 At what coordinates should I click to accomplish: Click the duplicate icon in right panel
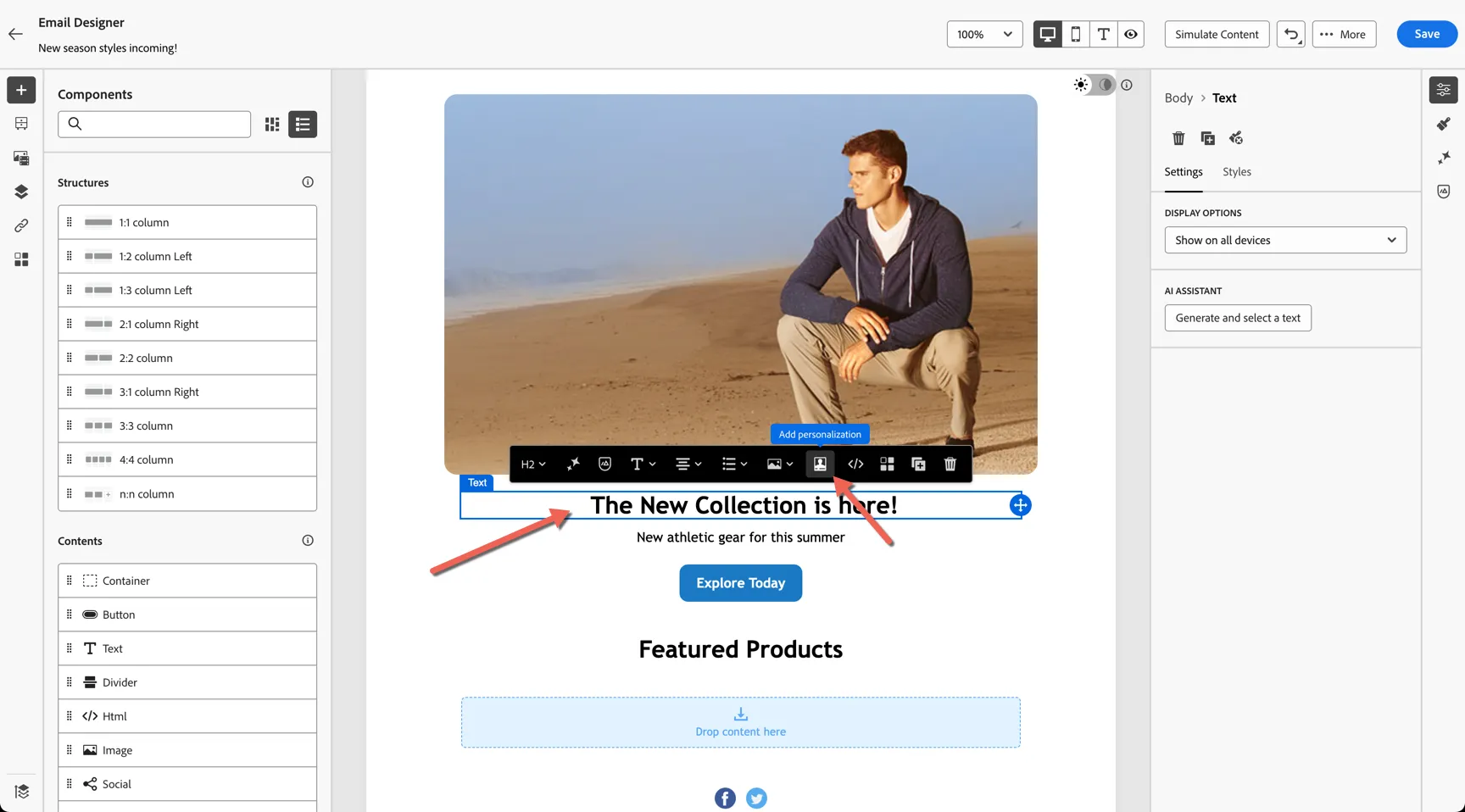[1207, 138]
